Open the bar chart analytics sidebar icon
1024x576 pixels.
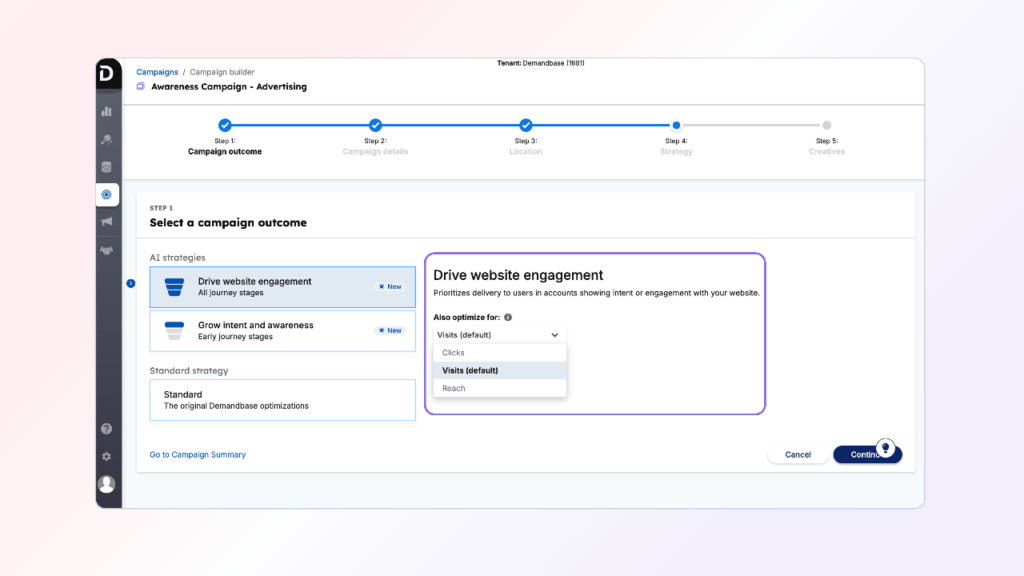coord(107,111)
